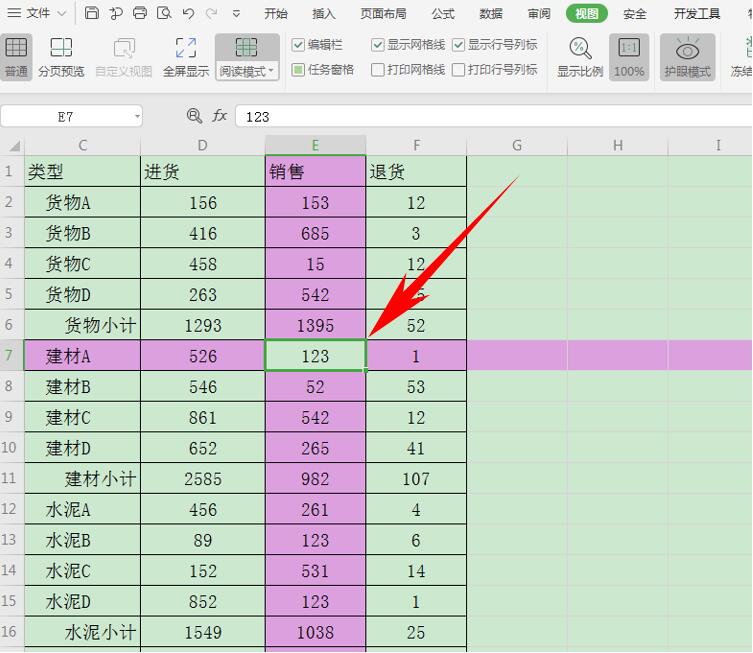Select the 进货 header cell
The height and width of the screenshot is (653, 753).
click(x=203, y=171)
